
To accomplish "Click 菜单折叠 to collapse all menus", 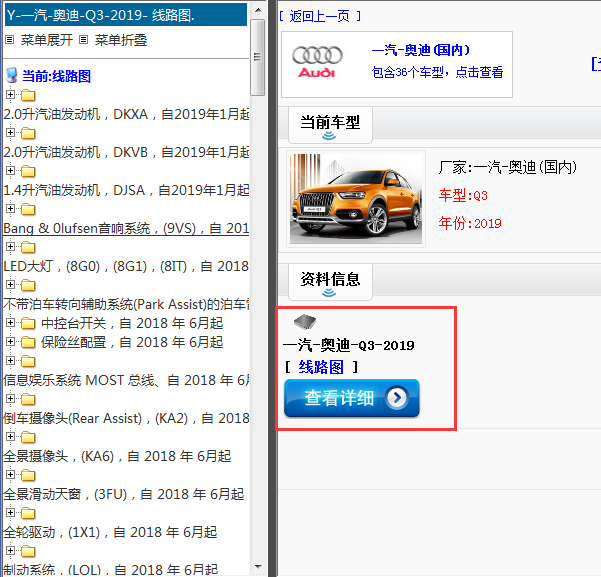I will pyautogui.click(x=121, y=40).
